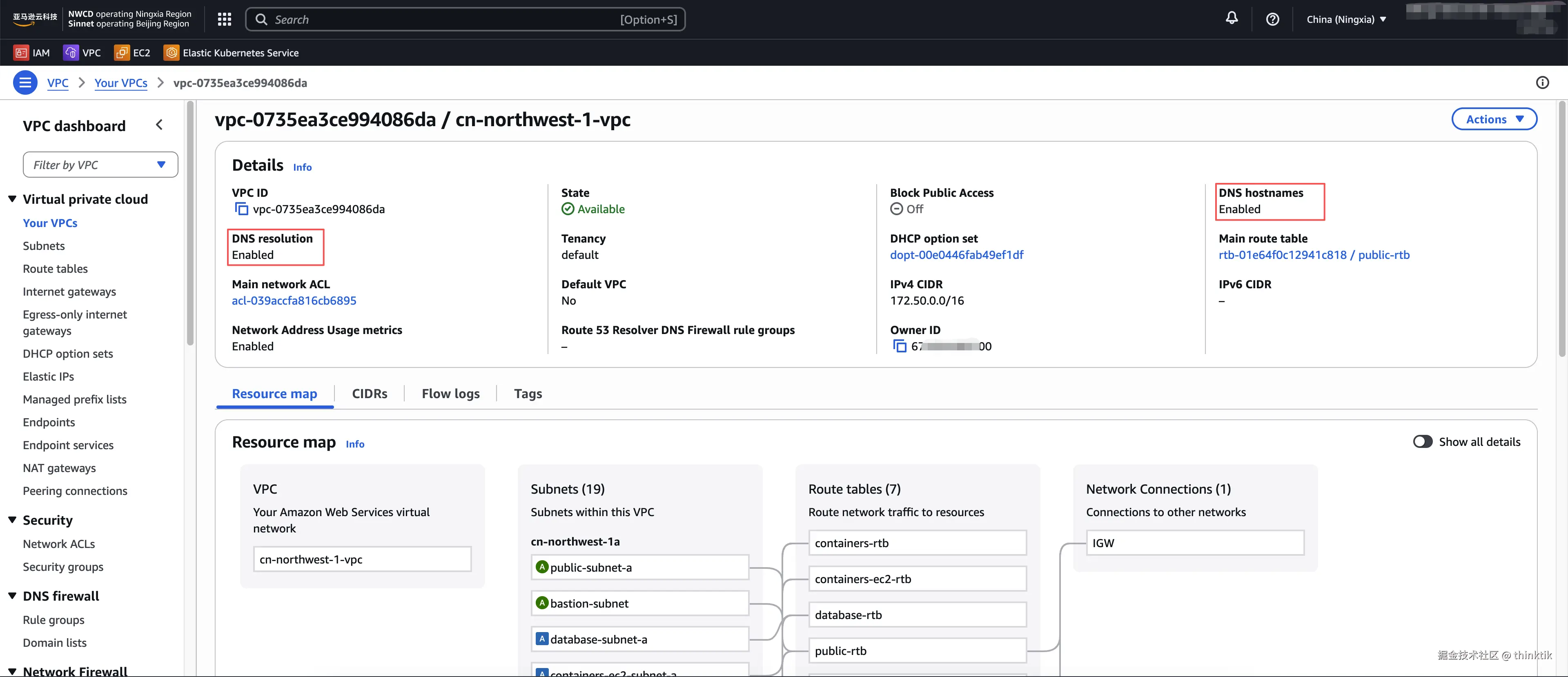Switch to the CIDRs tab
This screenshot has height=677, width=1568.
(370, 394)
